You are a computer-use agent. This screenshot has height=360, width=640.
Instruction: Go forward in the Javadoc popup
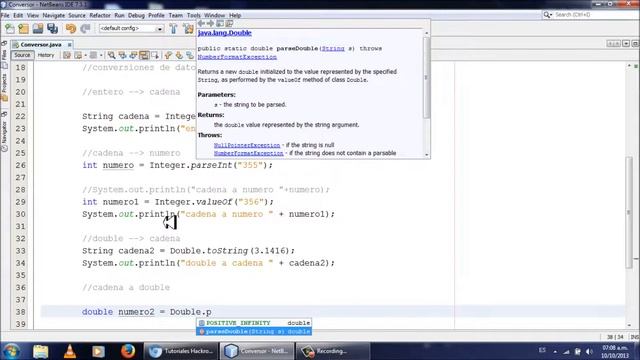(210, 23)
